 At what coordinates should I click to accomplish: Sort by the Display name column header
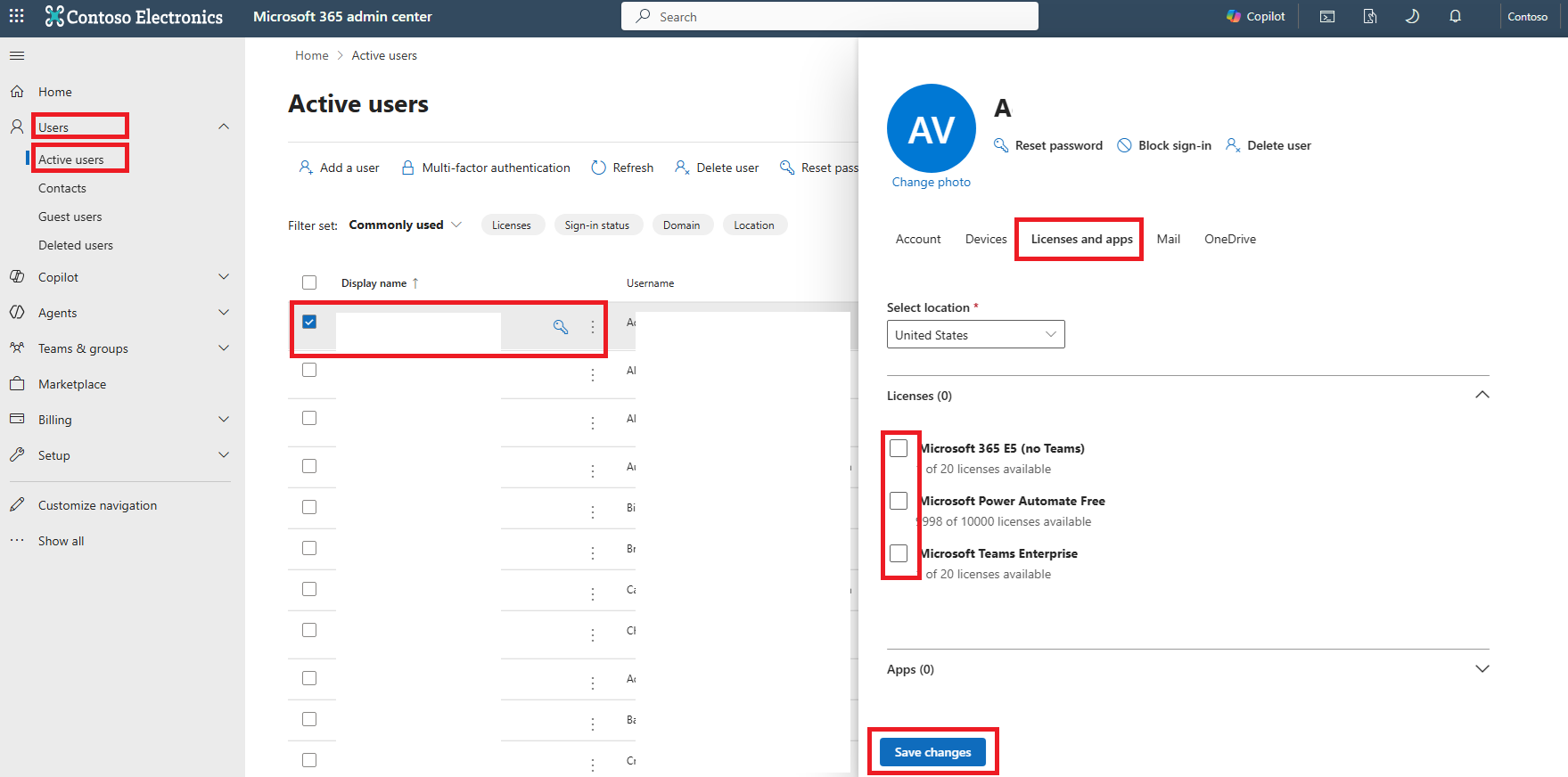(380, 283)
